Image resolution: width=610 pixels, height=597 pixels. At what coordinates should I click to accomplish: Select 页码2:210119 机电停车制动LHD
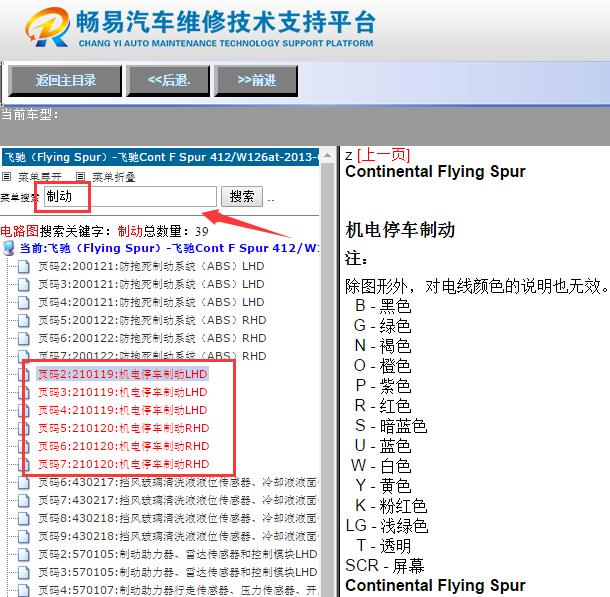(123, 374)
